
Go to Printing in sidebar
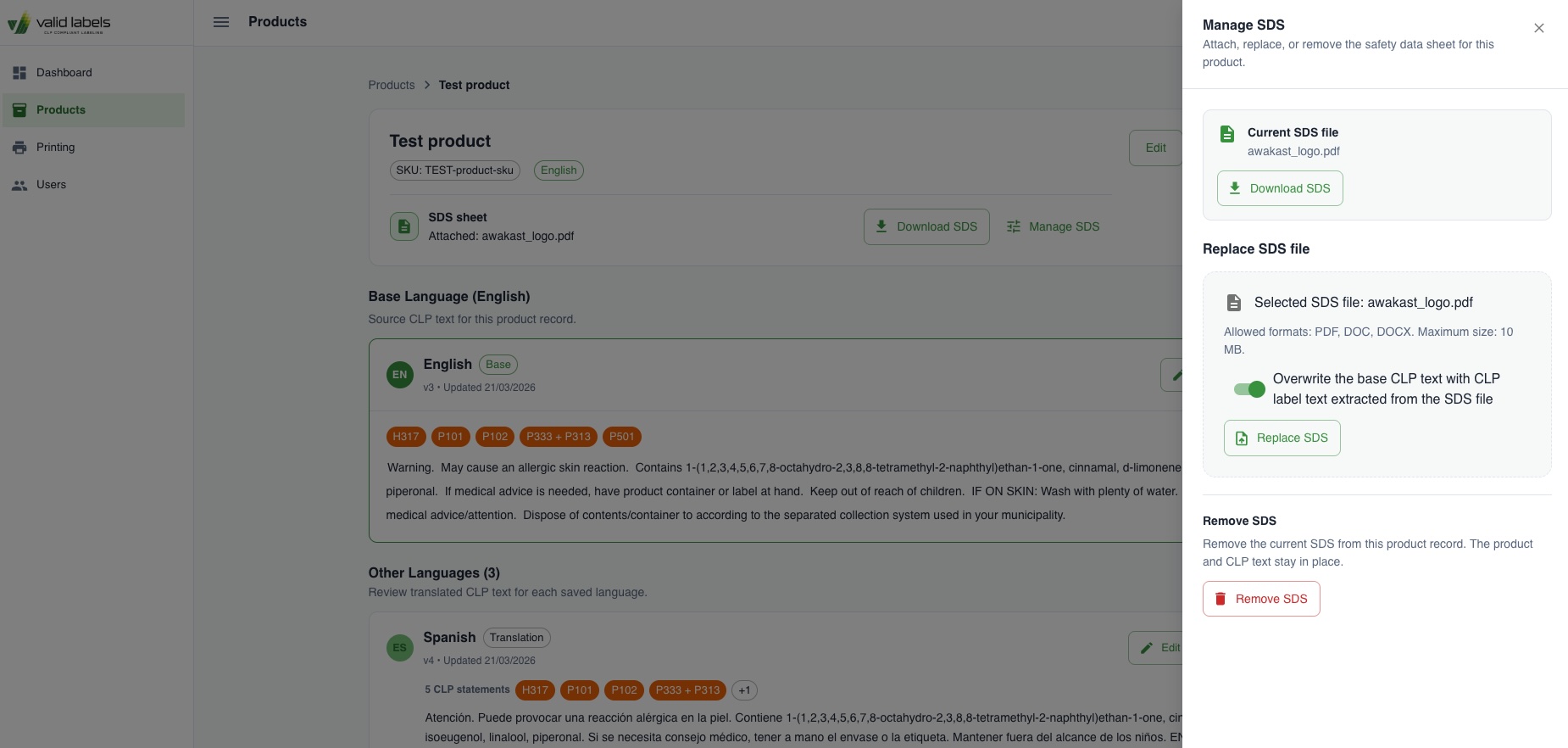(x=93, y=148)
